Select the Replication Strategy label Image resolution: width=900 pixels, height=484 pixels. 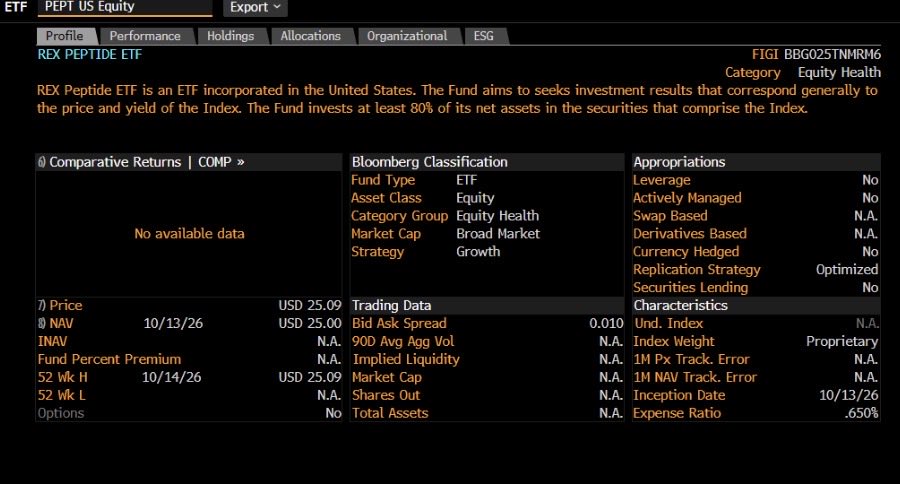[697, 269]
